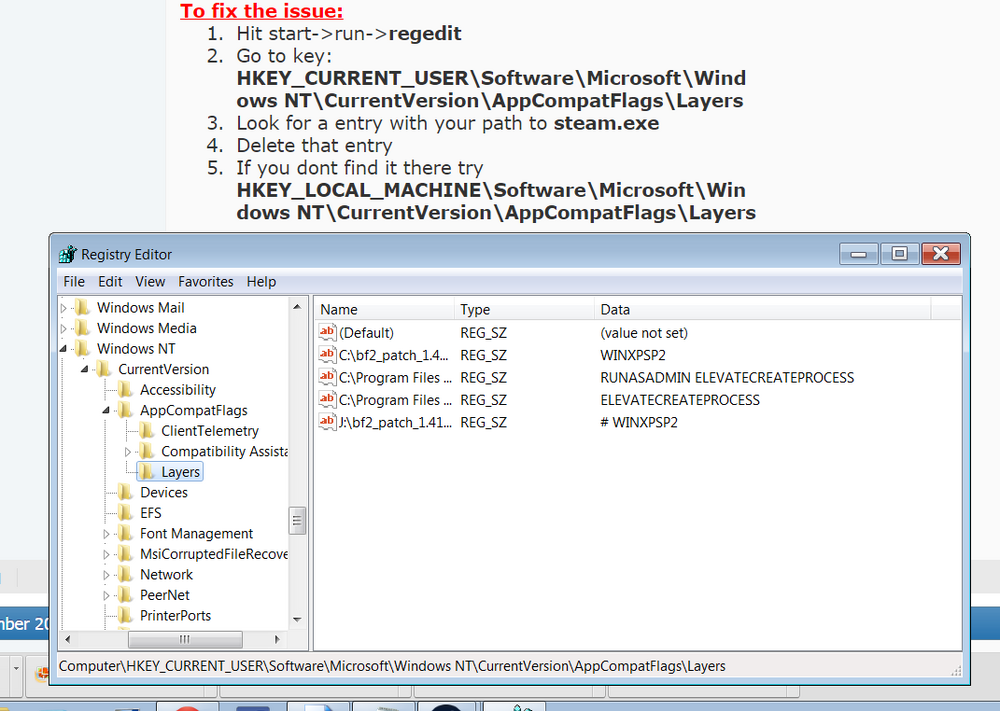Image resolution: width=1000 pixels, height=711 pixels.
Task: Expand the Compatibility Assistant key
Action: (128, 451)
